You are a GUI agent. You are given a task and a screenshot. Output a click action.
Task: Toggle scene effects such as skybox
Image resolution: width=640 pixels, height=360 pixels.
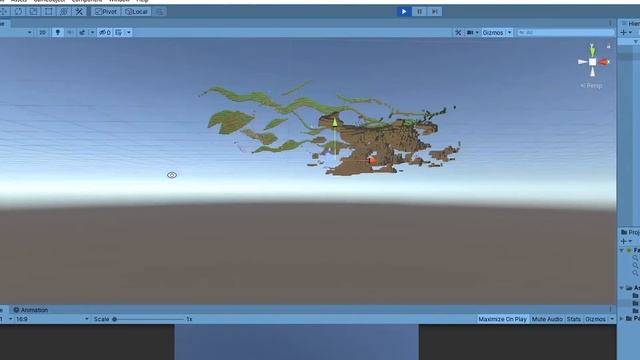point(82,32)
